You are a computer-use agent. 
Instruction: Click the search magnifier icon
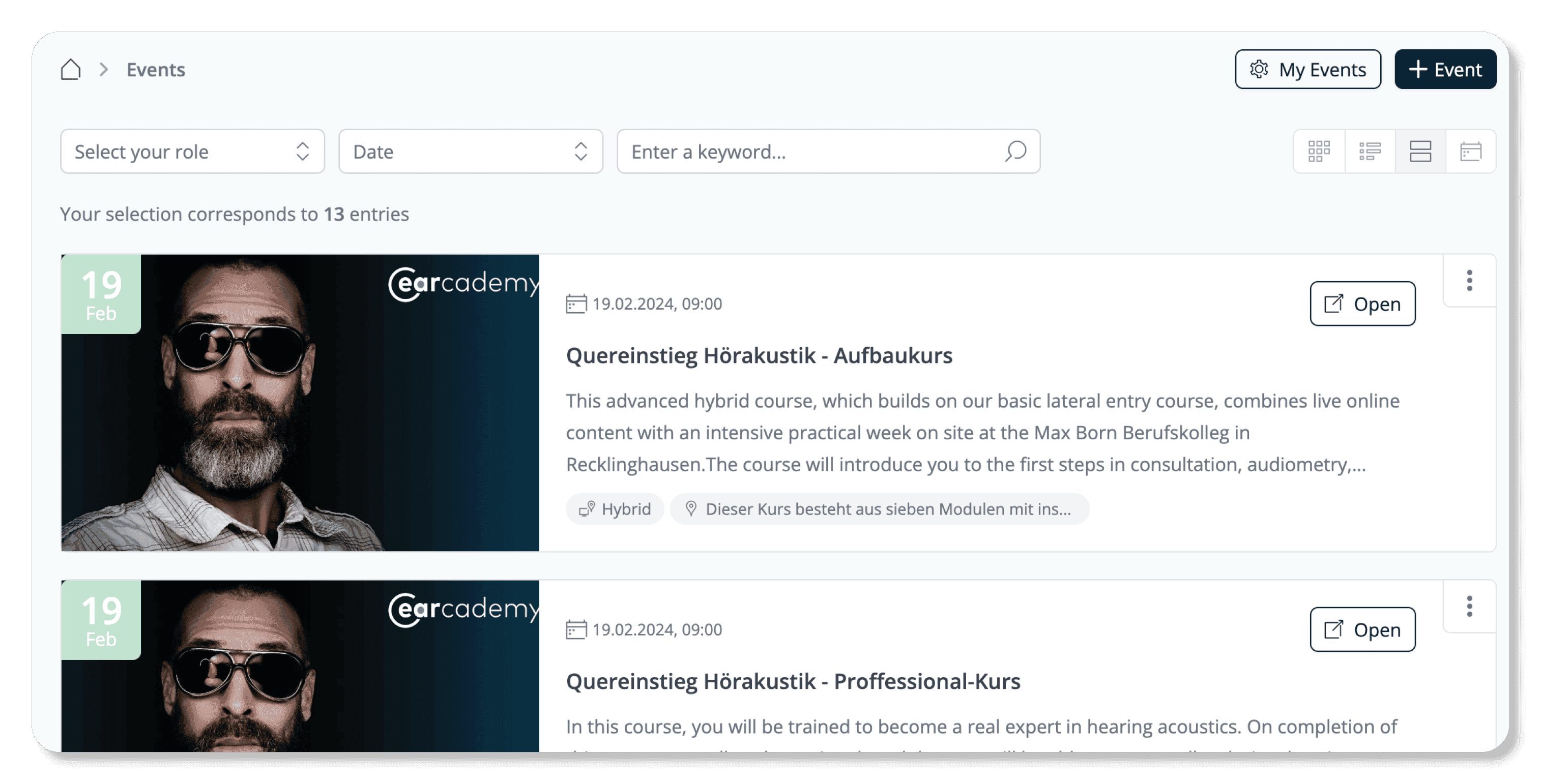1015,152
